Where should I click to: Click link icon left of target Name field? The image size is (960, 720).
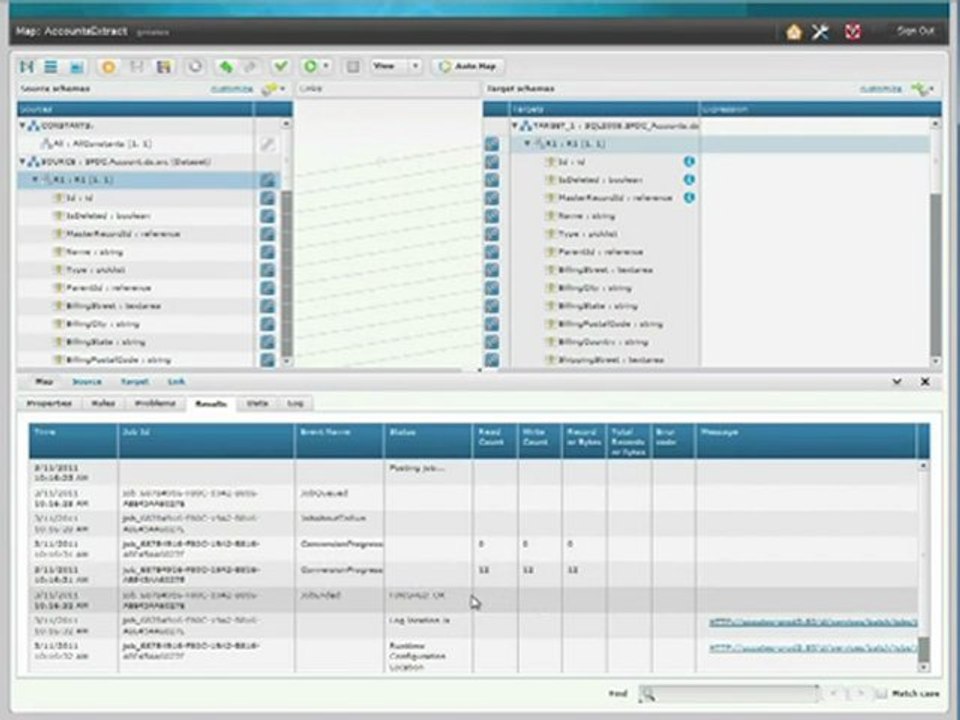tap(492, 216)
